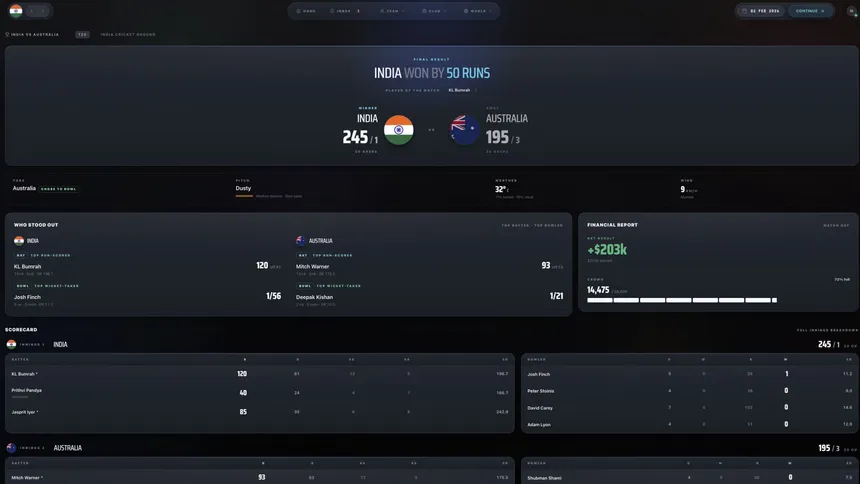Click the India vs Australia location pin icon

click(x=7, y=34)
